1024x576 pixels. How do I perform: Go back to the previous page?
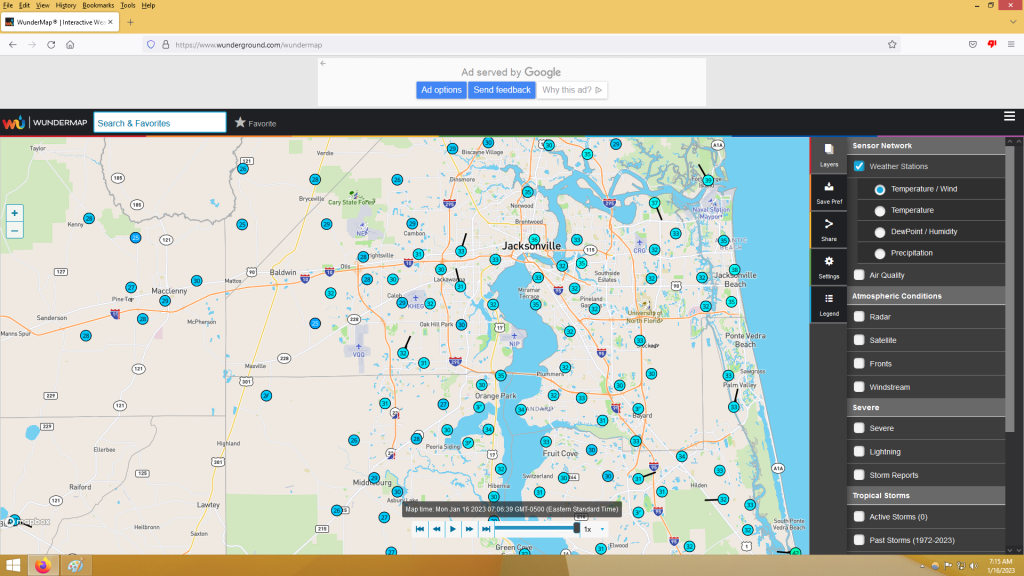(13, 44)
